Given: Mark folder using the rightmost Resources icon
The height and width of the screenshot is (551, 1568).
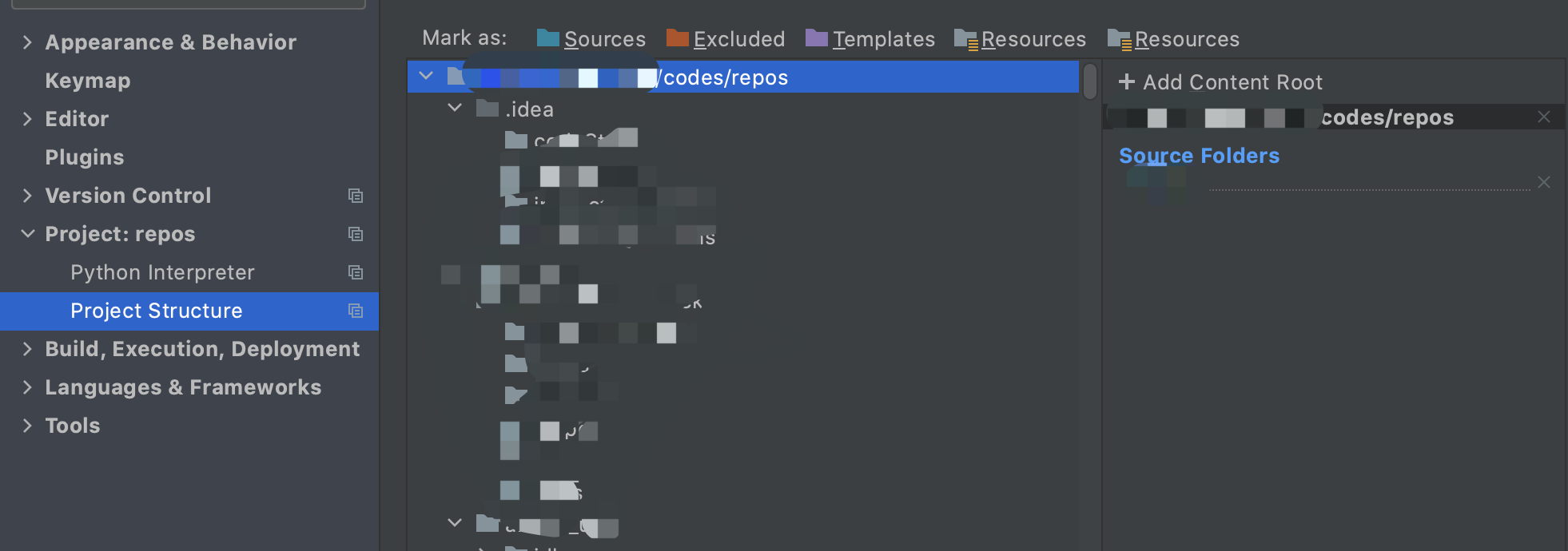Looking at the screenshot, I should pyautogui.click(x=1174, y=38).
